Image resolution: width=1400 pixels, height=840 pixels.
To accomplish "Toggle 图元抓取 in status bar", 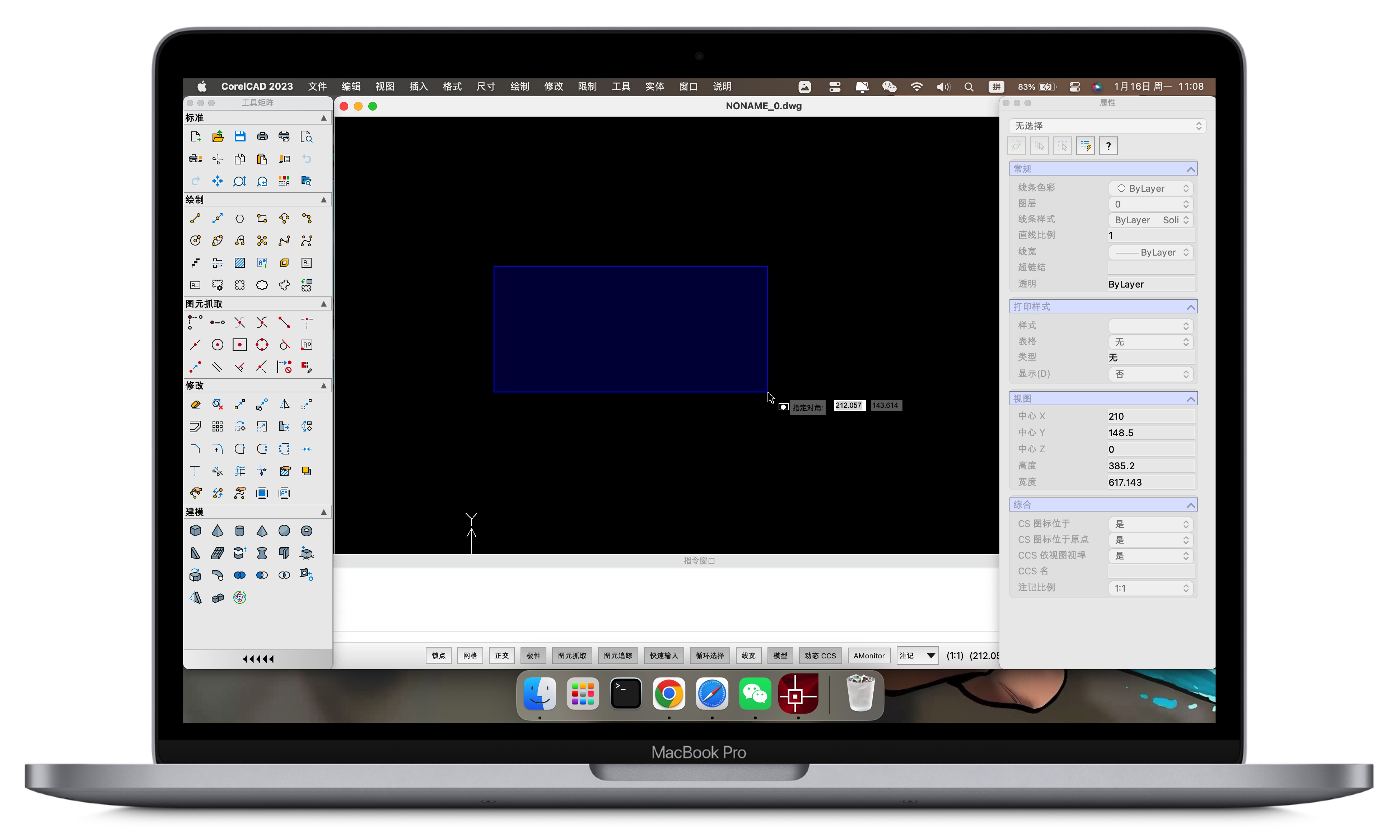I will click(572, 655).
